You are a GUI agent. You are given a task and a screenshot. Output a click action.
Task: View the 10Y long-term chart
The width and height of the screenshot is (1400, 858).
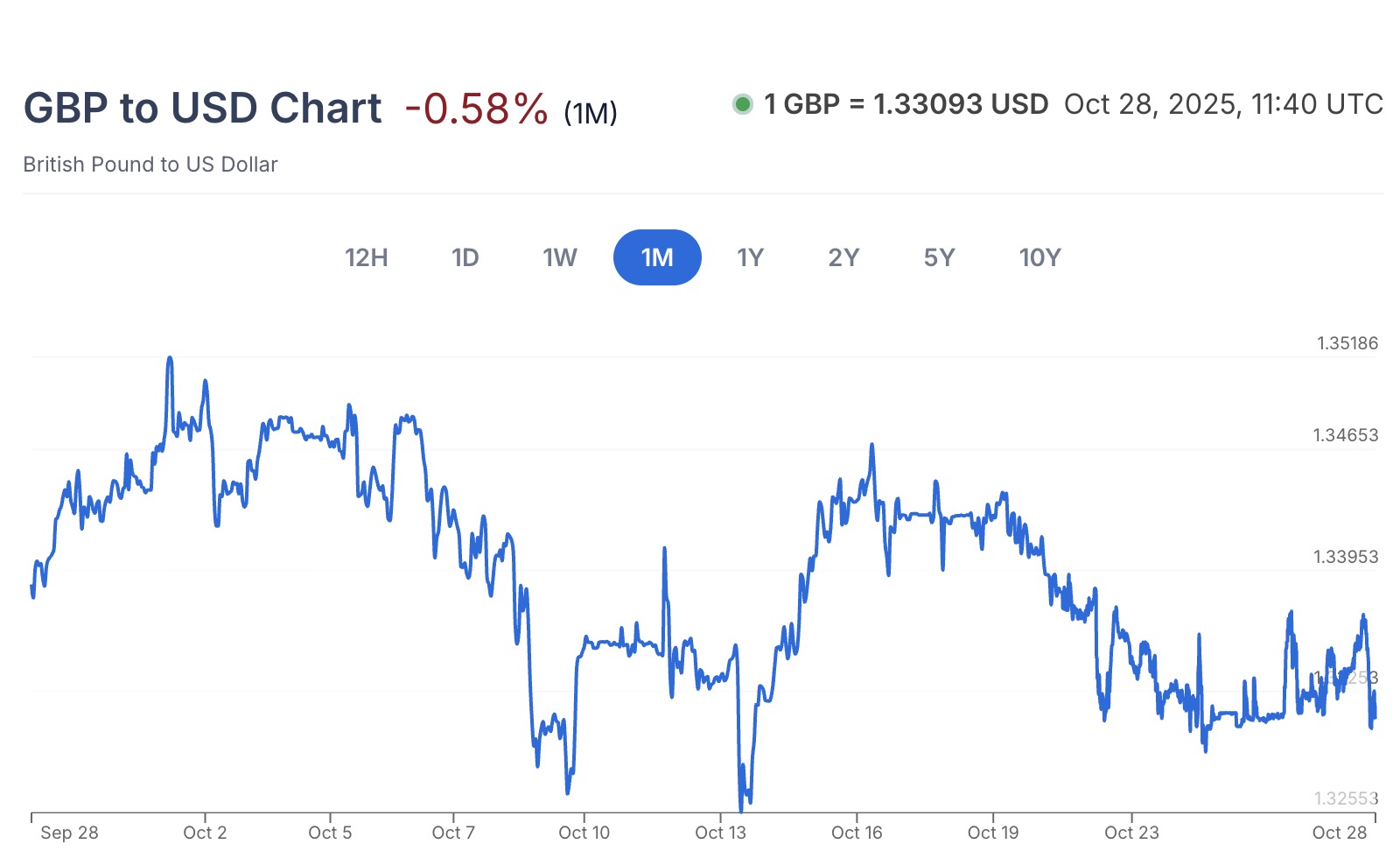click(x=1038, y=257)
